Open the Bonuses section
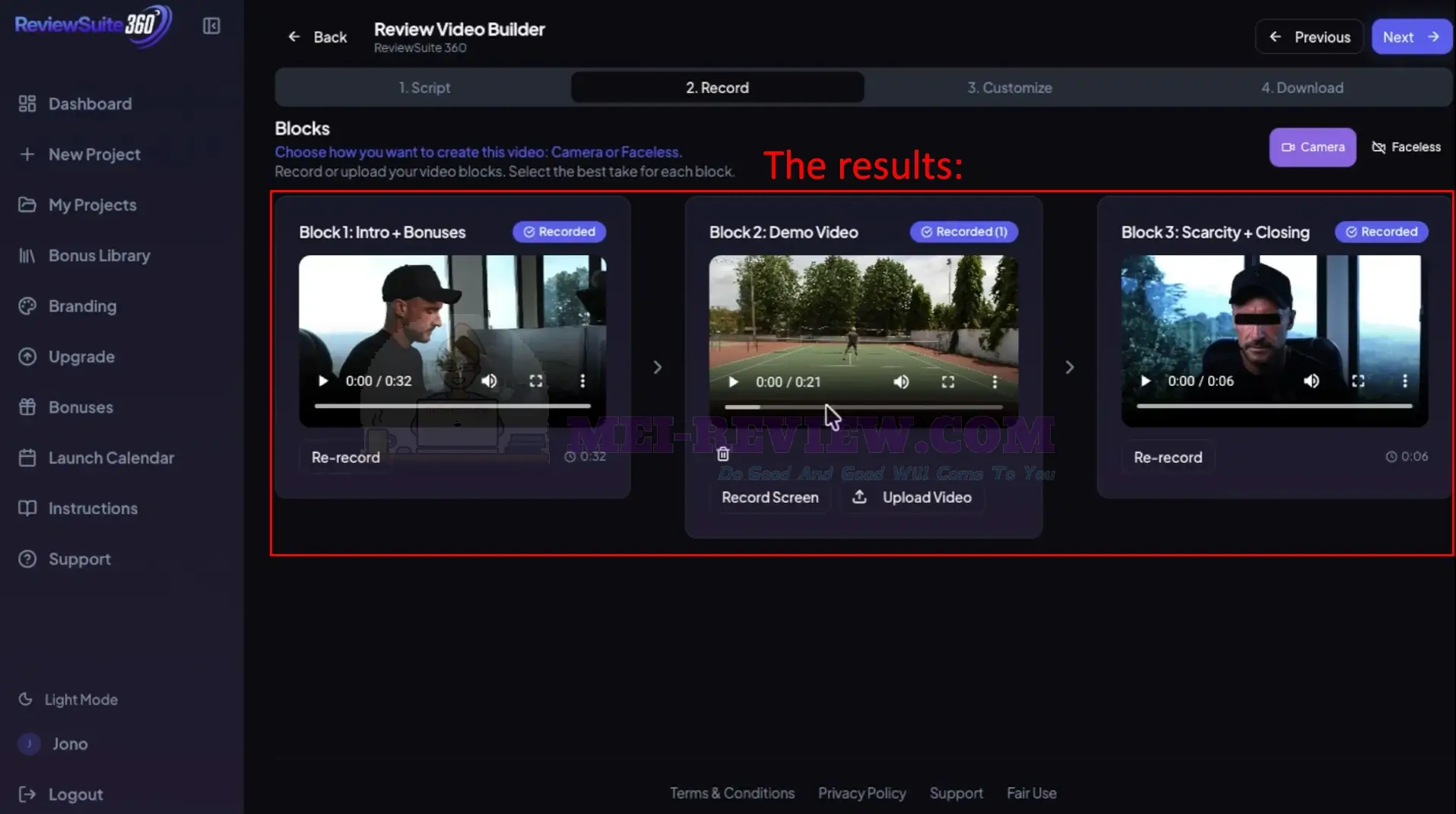1456x814 pixels. coord(66,407)
